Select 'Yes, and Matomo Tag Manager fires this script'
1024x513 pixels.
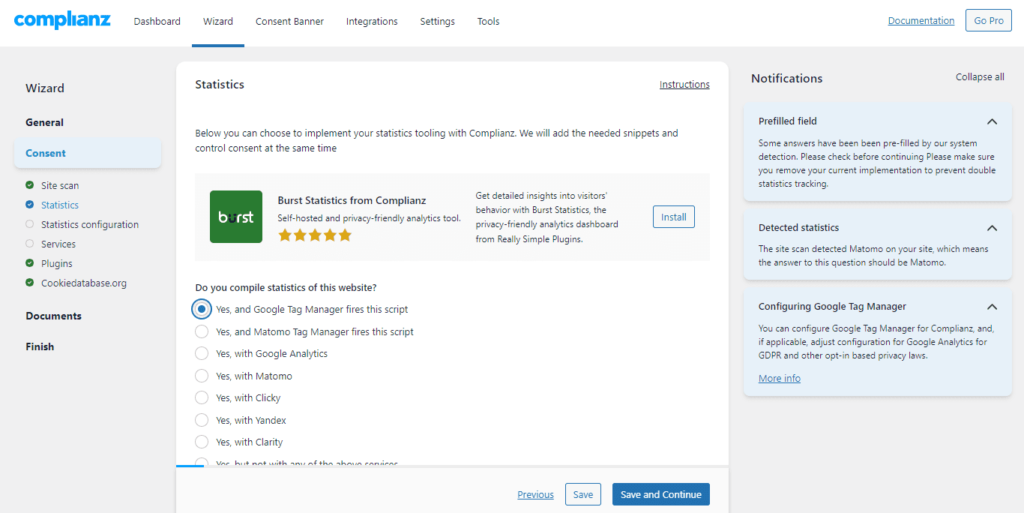[202, 332]
